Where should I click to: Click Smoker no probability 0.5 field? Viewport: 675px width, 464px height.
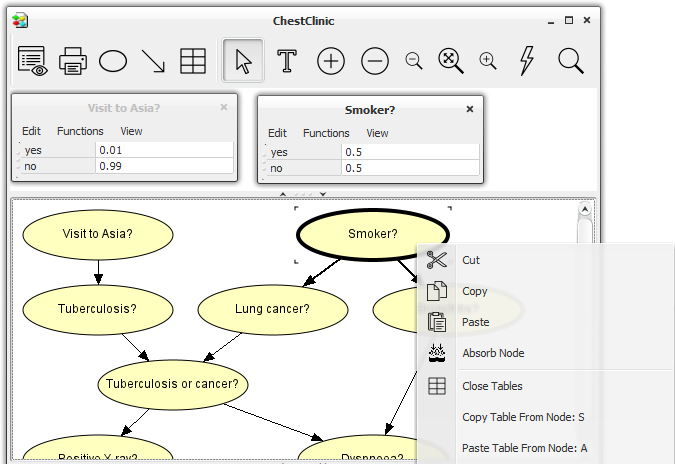click(x=410, y=168)
